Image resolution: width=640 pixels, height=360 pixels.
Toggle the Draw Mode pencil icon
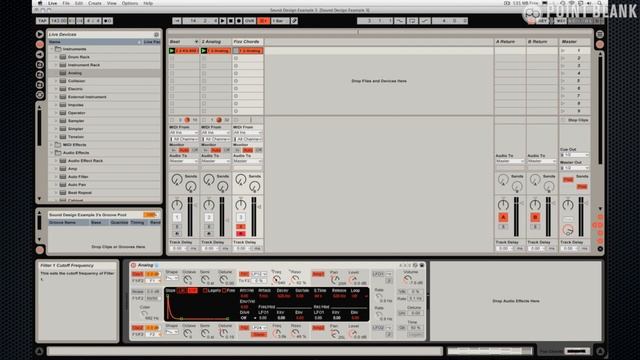294,21
